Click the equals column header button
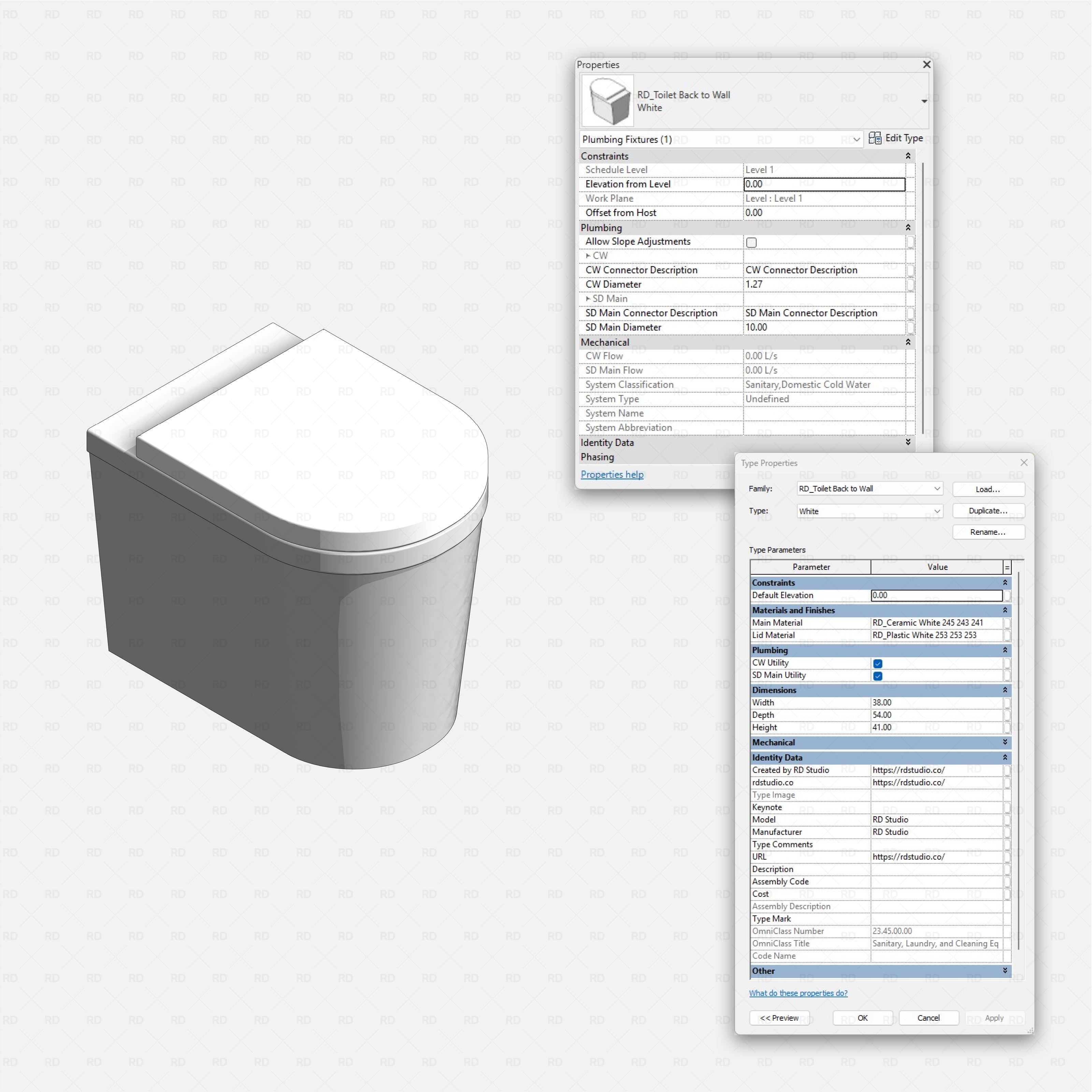Viewport: 1092px width, 1092px height. (1007, 567)
